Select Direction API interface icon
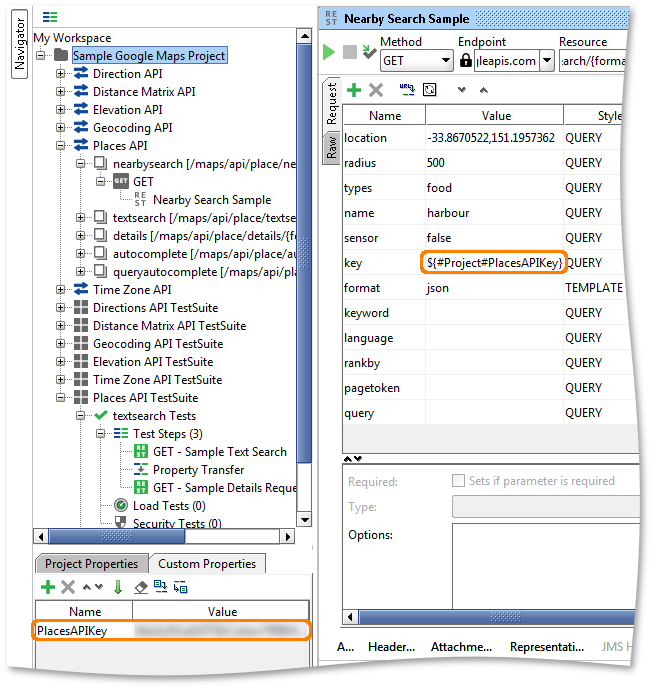Image resolution: width=653 pixels, height=690 pixels. pyautogui.click(x=81, y=73)
